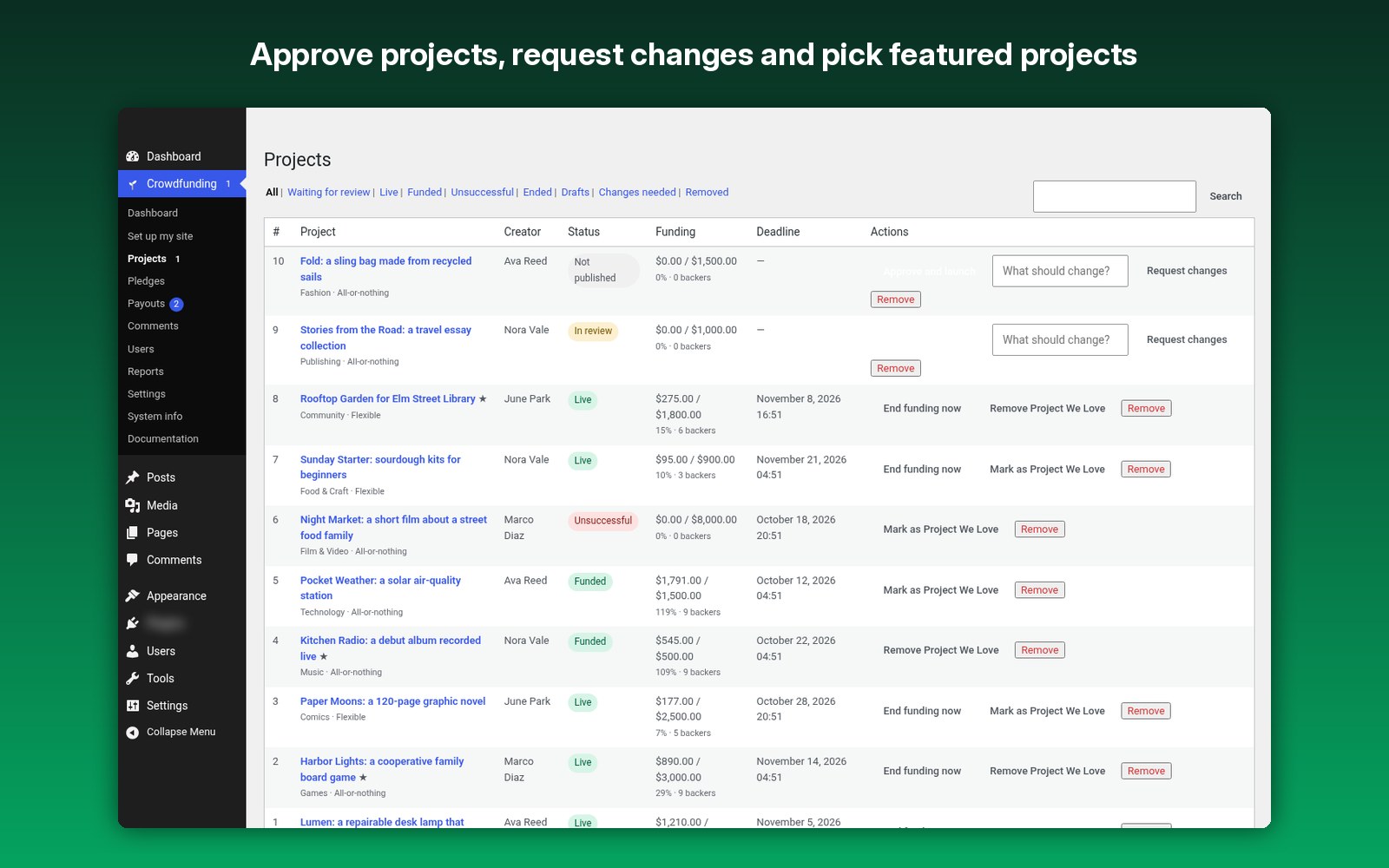Open Documentation submenu item
Screen dimensions: 1389x868
[x=162, y=439]
